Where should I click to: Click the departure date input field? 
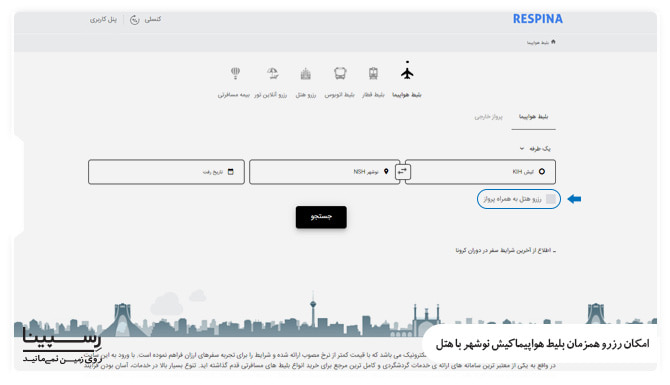pos(166,172)
